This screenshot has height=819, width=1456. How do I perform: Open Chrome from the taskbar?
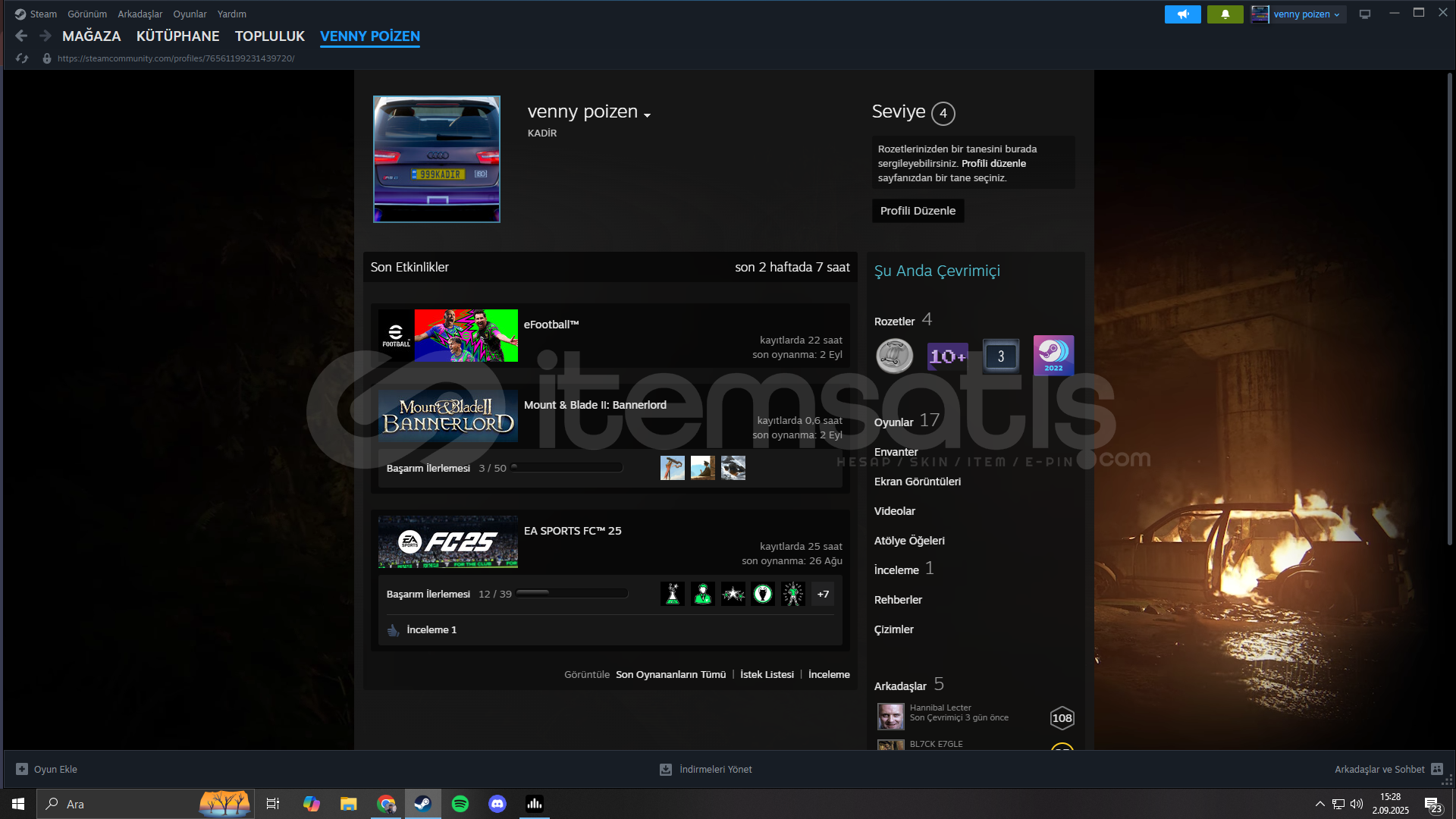[387, 804]
